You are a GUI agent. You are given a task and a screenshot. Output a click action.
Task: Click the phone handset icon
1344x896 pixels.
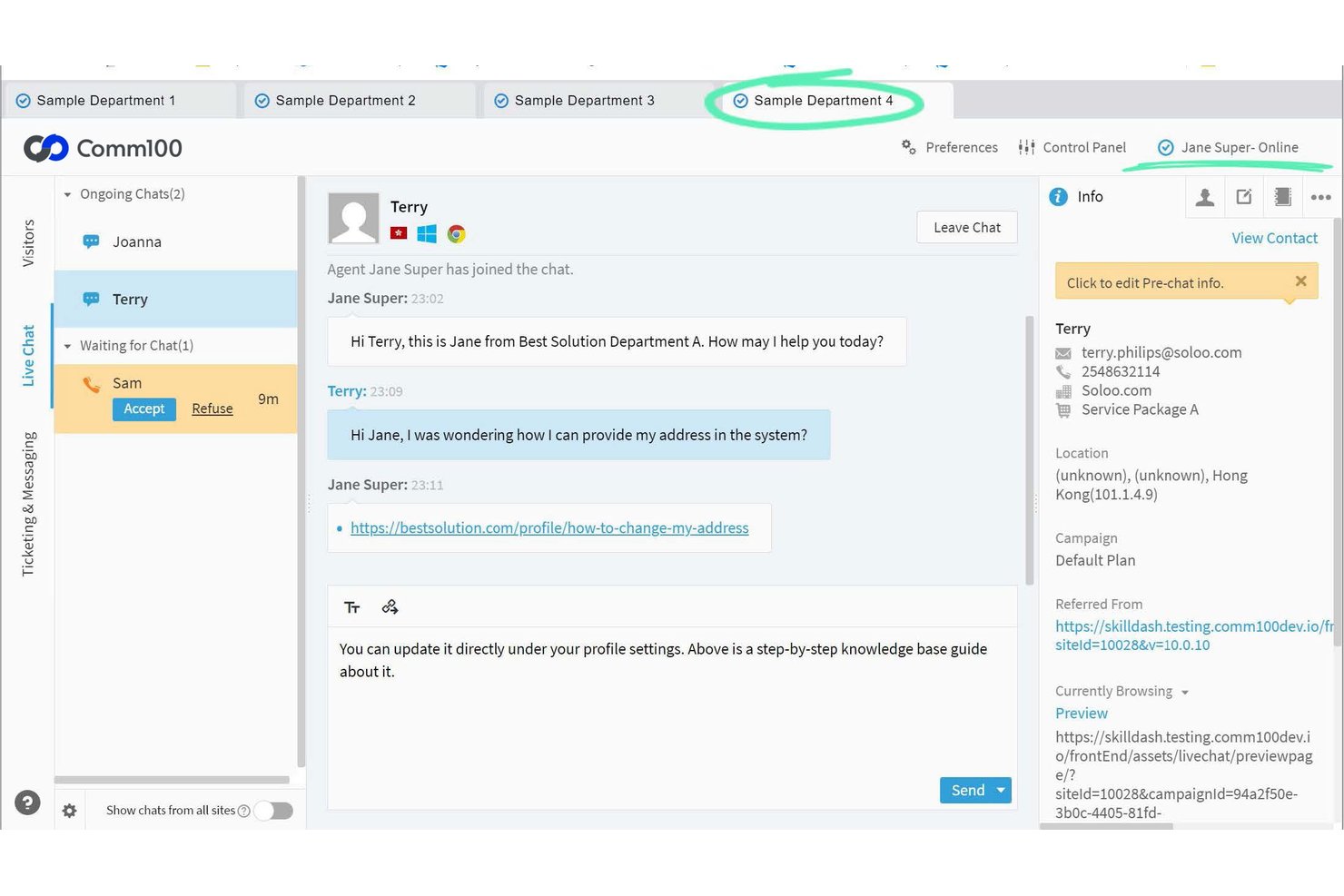1063,372
